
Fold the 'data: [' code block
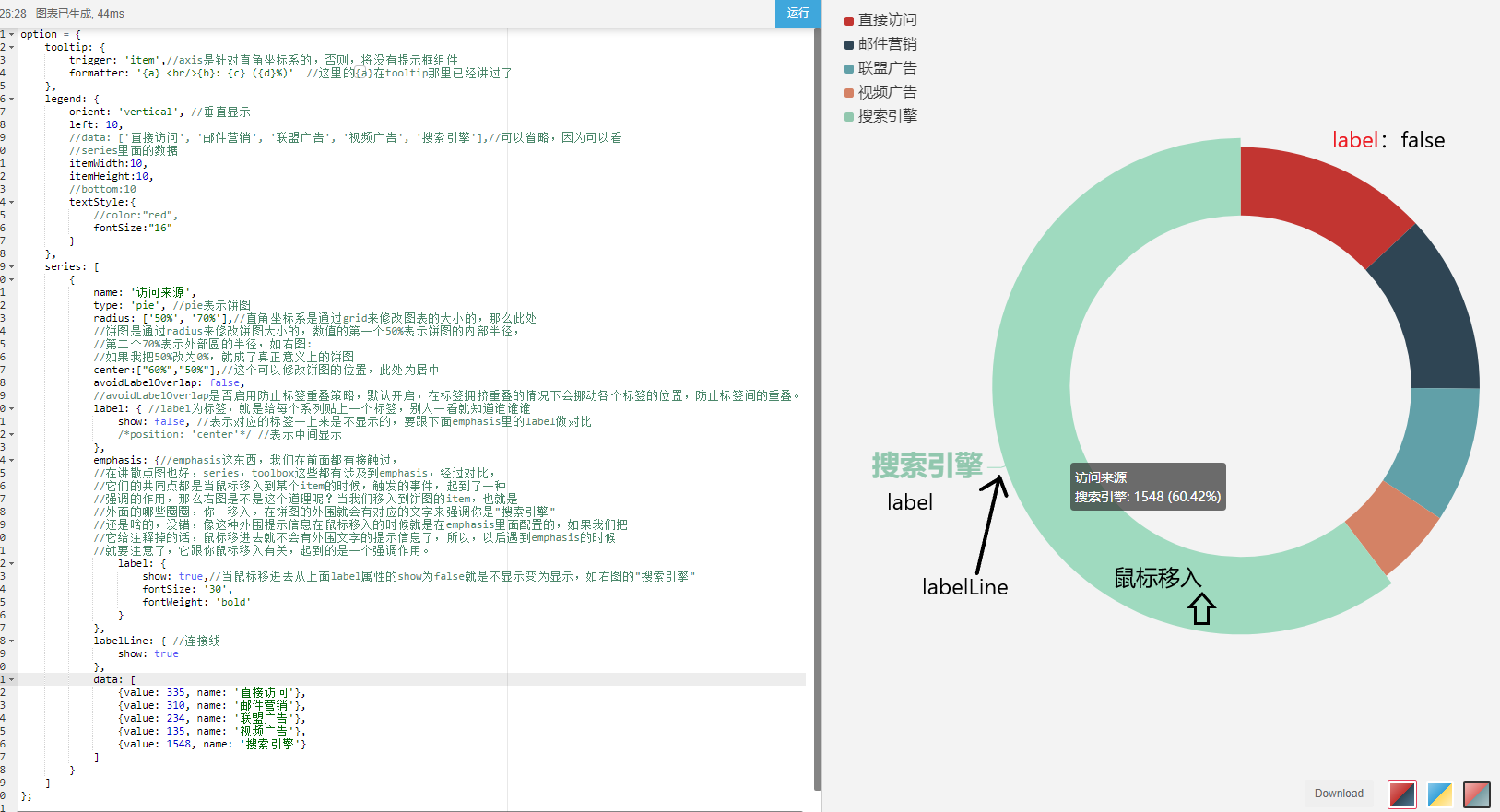coord(11,679)
